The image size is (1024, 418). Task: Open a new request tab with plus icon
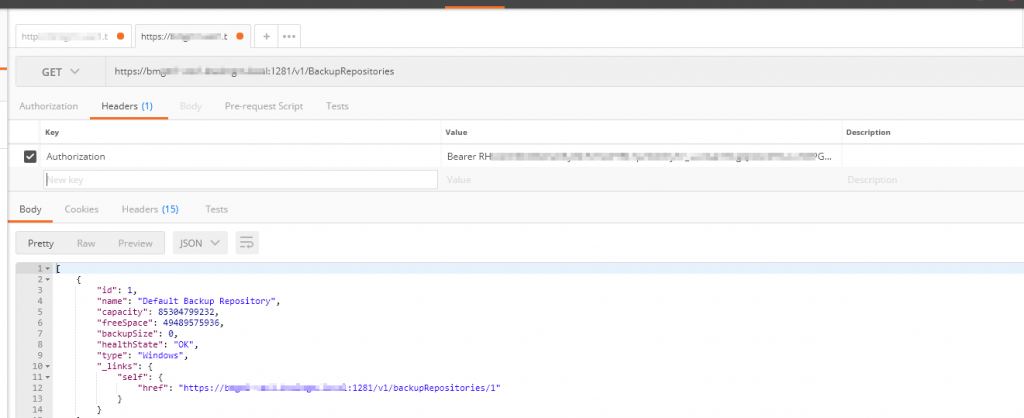tap(266, 37)
